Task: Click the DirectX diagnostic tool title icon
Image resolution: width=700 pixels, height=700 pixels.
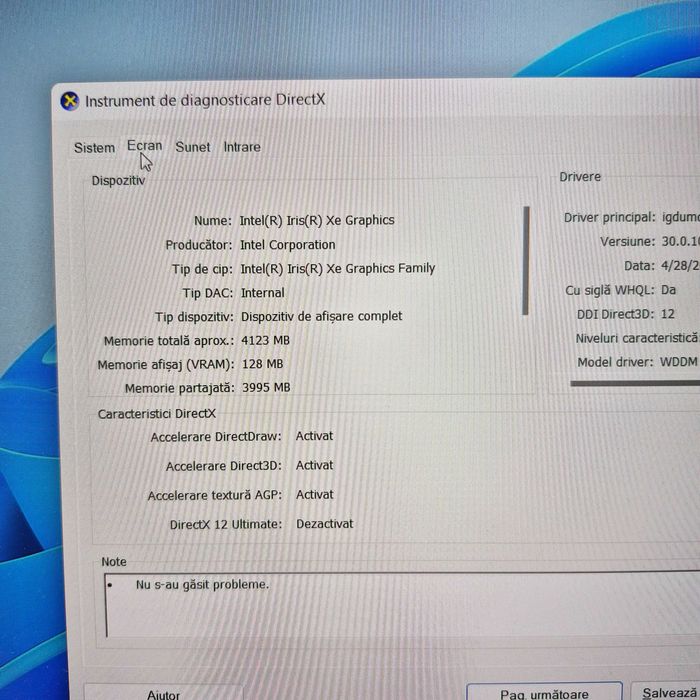Action: coord(70,101)
